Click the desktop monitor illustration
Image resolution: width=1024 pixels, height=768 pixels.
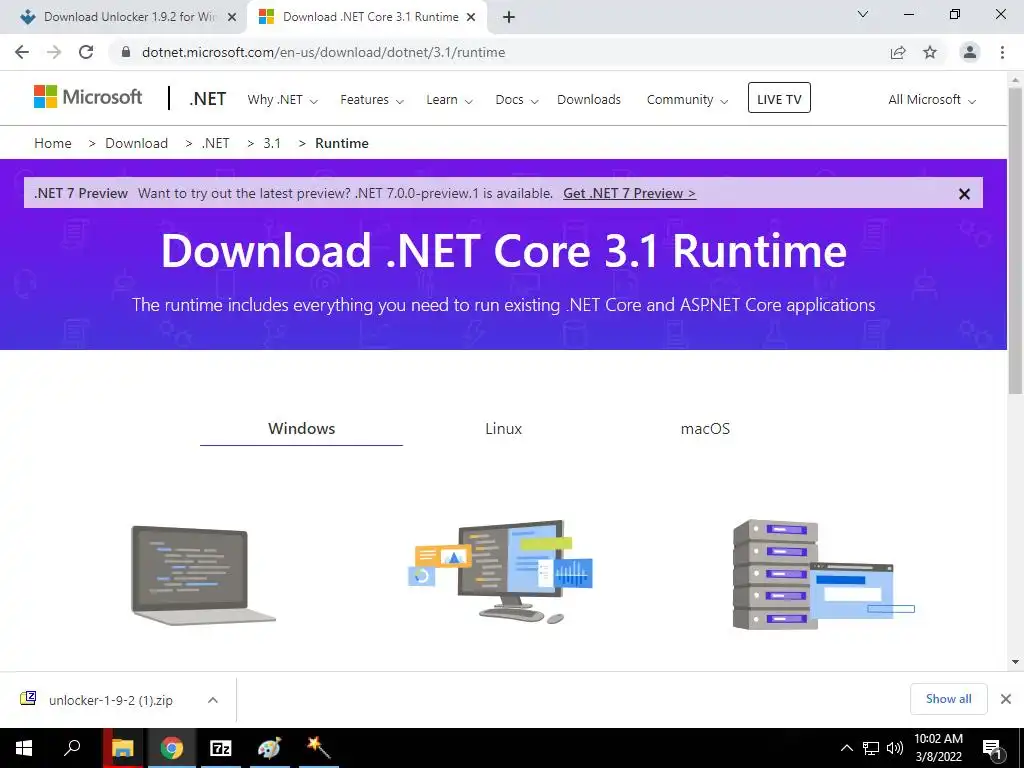[x=500, y=571]
